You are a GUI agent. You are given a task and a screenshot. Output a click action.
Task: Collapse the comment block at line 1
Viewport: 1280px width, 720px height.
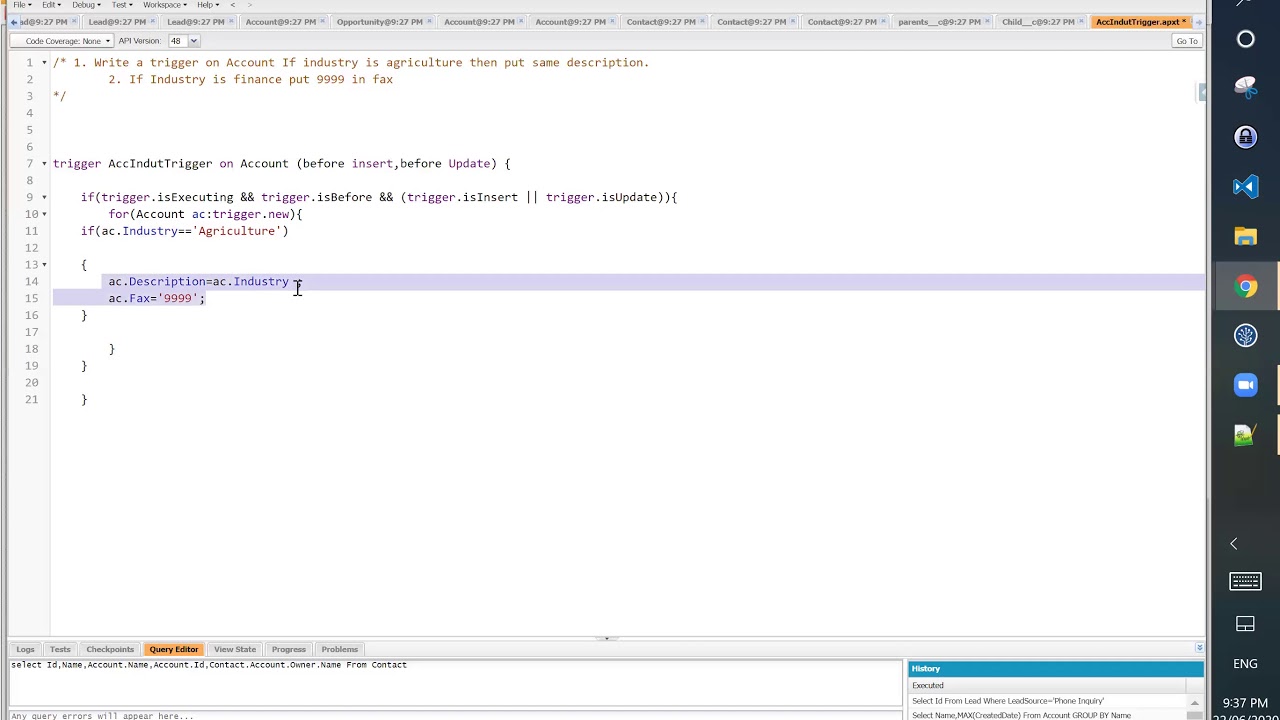point(44,63)
